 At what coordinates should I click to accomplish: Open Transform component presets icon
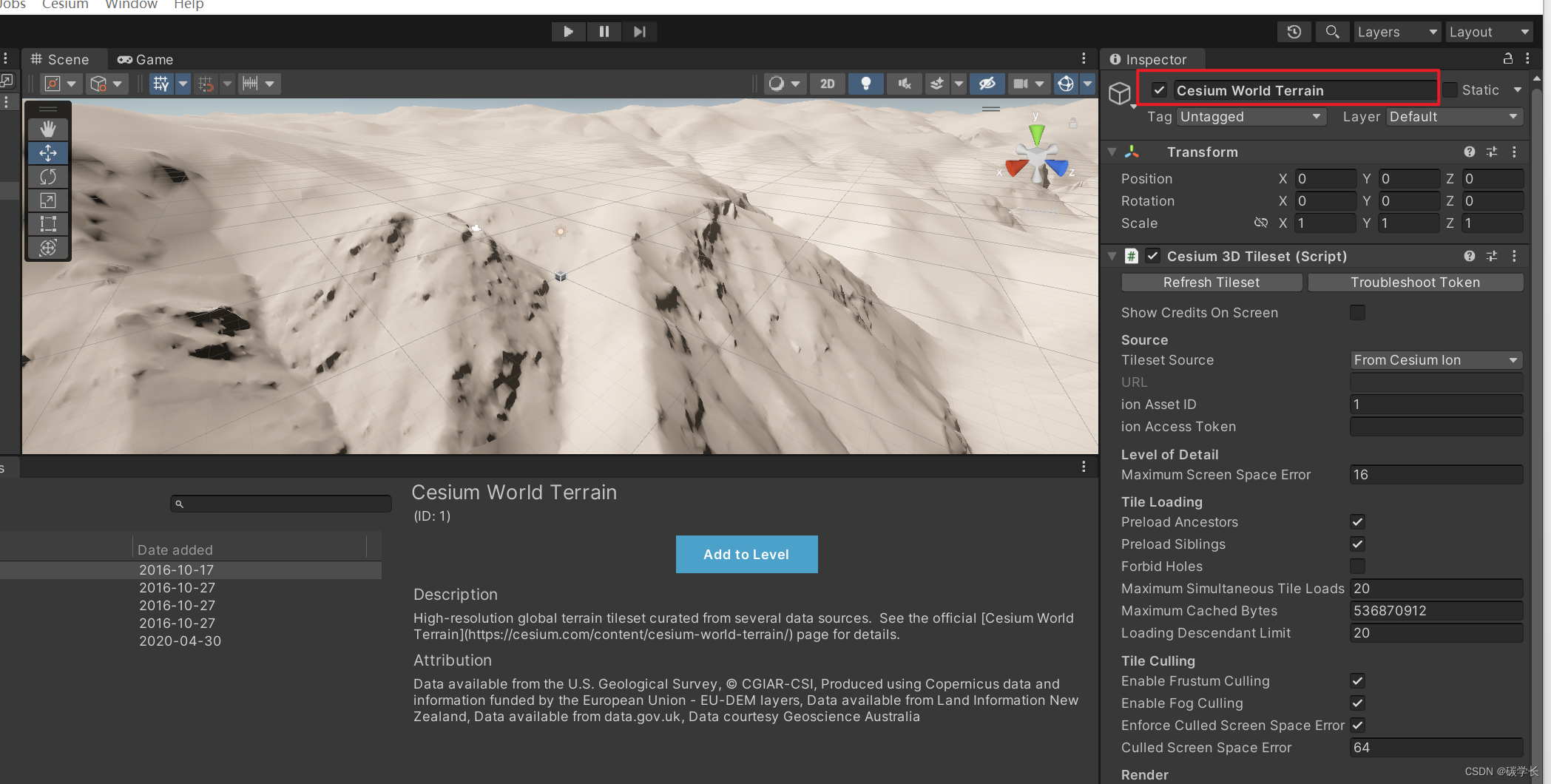pyautogui.click(x=1492, y=152)
